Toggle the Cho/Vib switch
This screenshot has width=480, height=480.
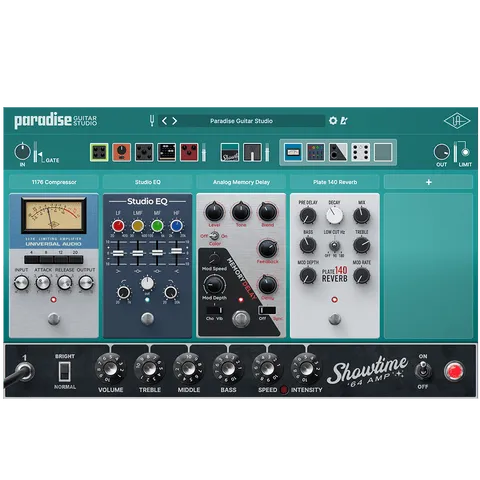coord(214,310)
